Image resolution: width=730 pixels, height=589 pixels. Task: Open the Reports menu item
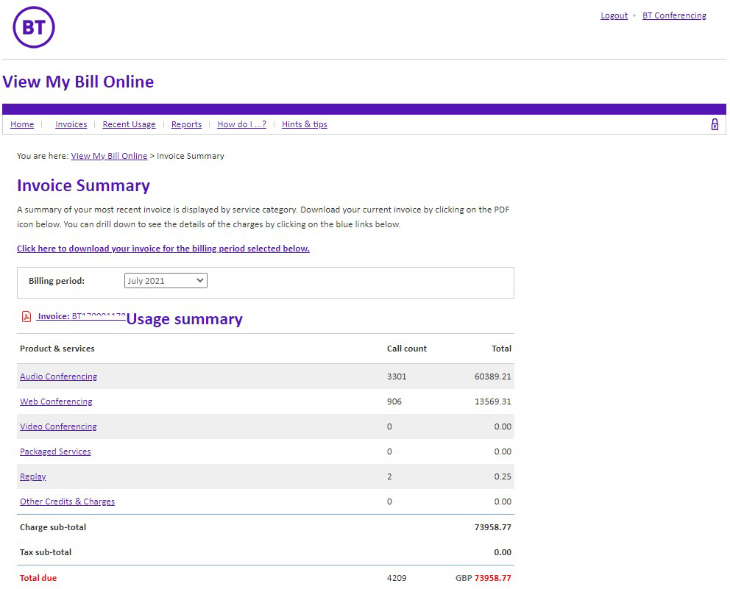click(186, 124)
